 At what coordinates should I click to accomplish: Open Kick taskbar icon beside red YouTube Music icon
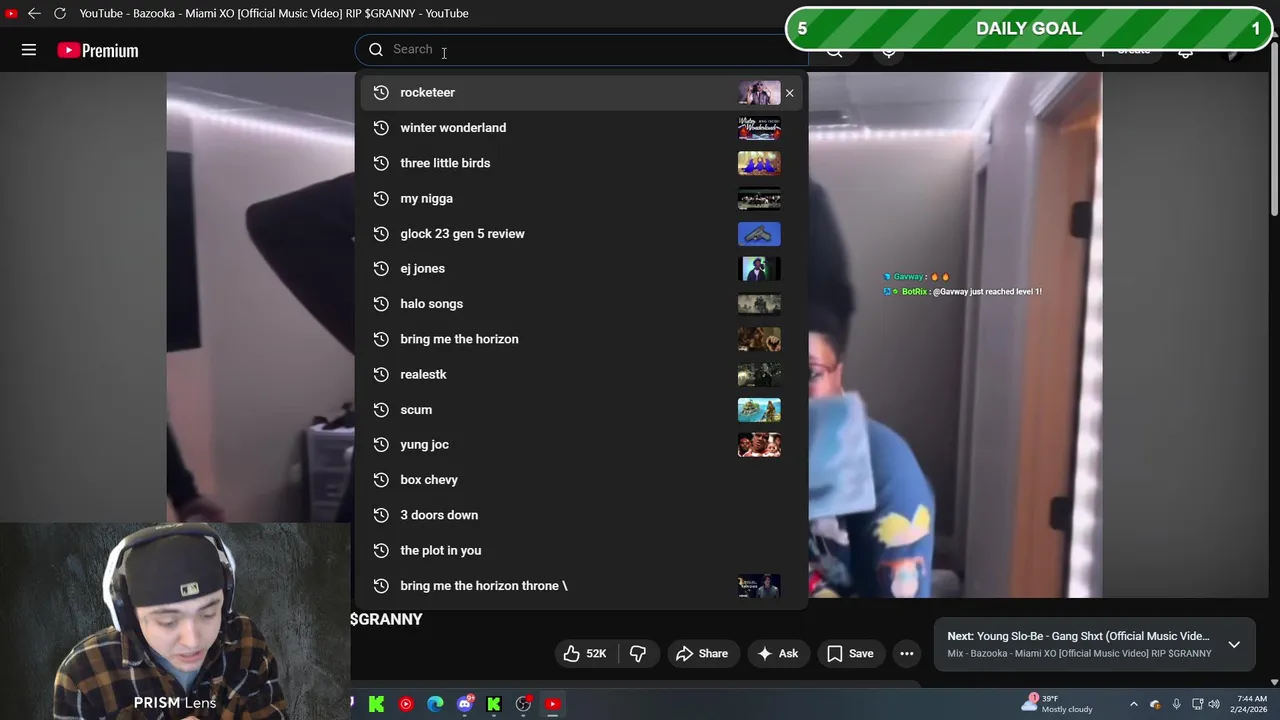point(376,704)
